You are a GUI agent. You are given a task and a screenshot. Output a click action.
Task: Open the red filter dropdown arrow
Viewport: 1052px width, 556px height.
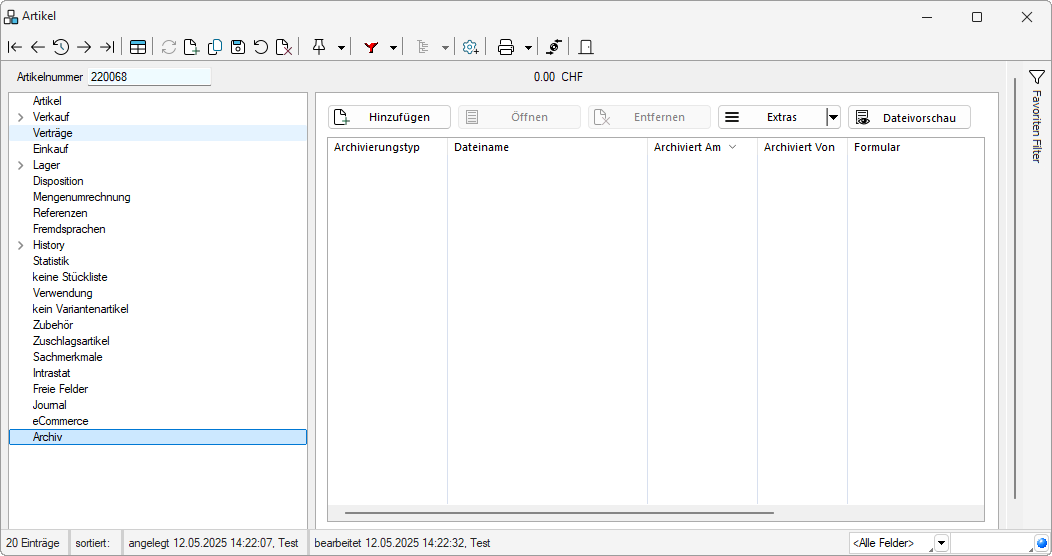(x=393, y=47)
